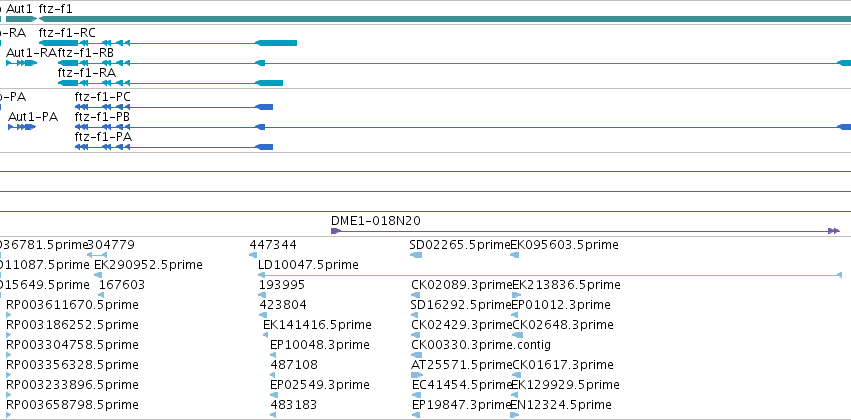Click the ftz-f1-RC transcript glyph
Screen dimensions: 851x420
click(168, 43)
